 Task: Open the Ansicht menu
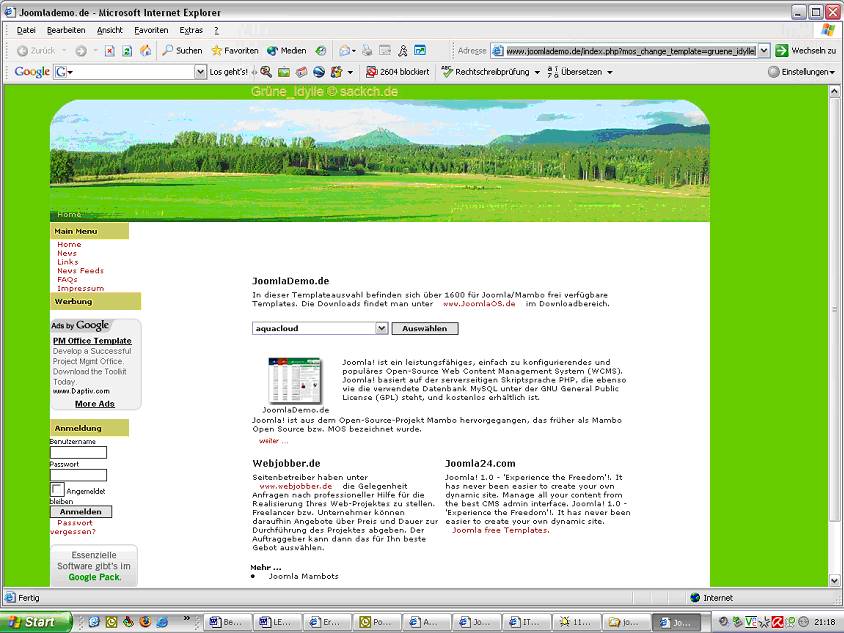coord(110,30)
